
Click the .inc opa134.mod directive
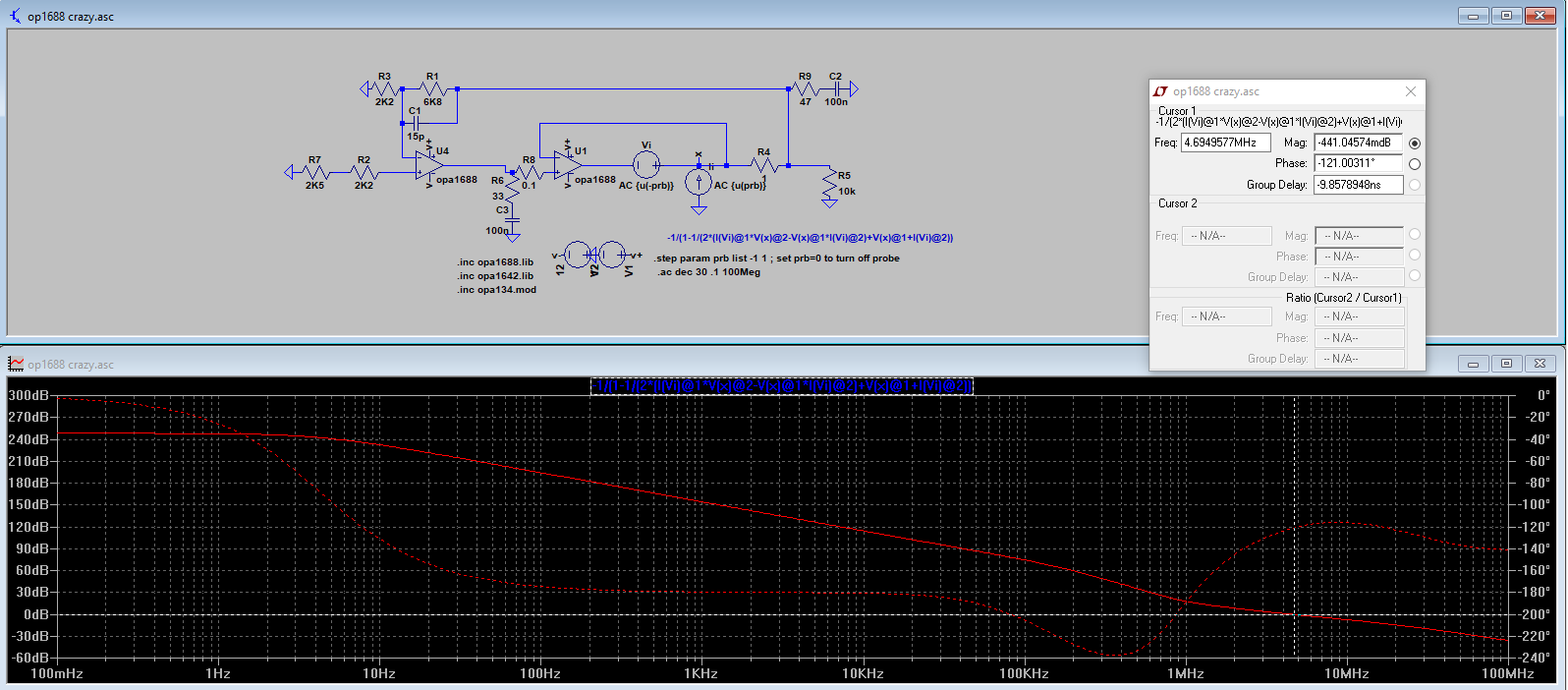[x=496, y=290]
